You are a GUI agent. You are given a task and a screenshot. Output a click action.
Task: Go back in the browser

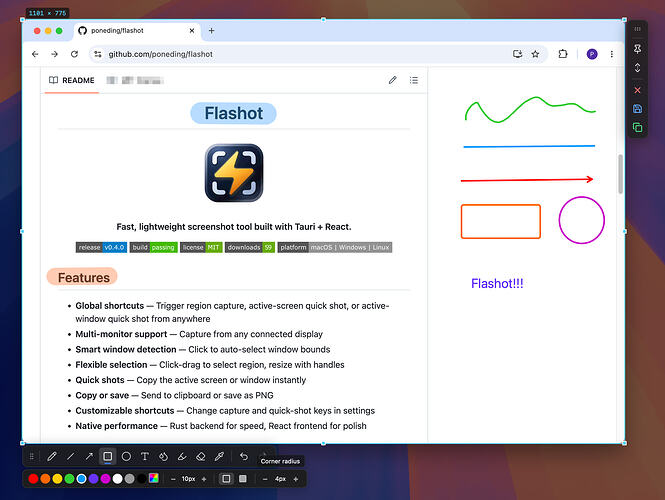[35, 54]
